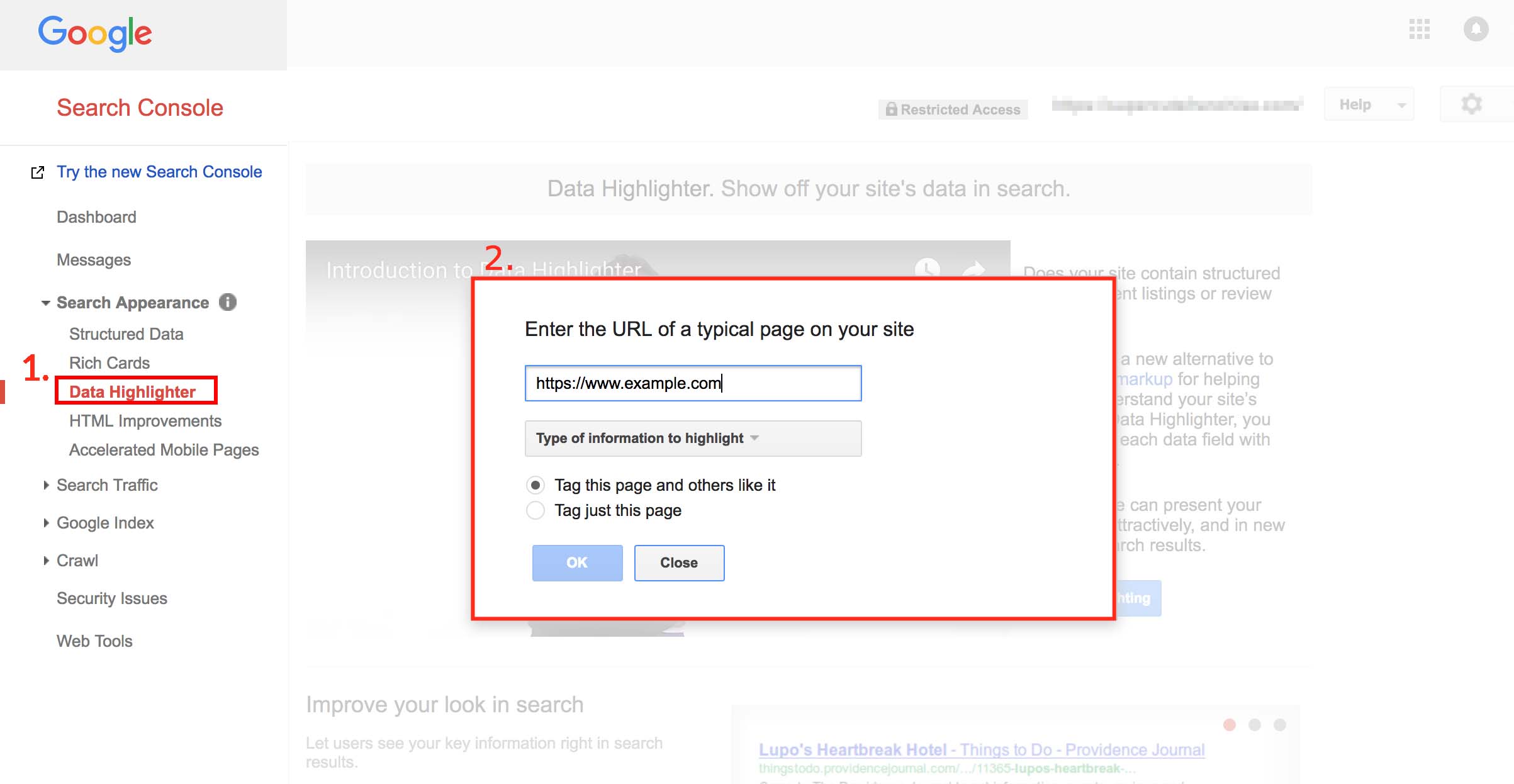The height and width of the screenshot is (784, 1514).
Task: Open Dashboard in the sidebar
Action: (x=96, y=217)
